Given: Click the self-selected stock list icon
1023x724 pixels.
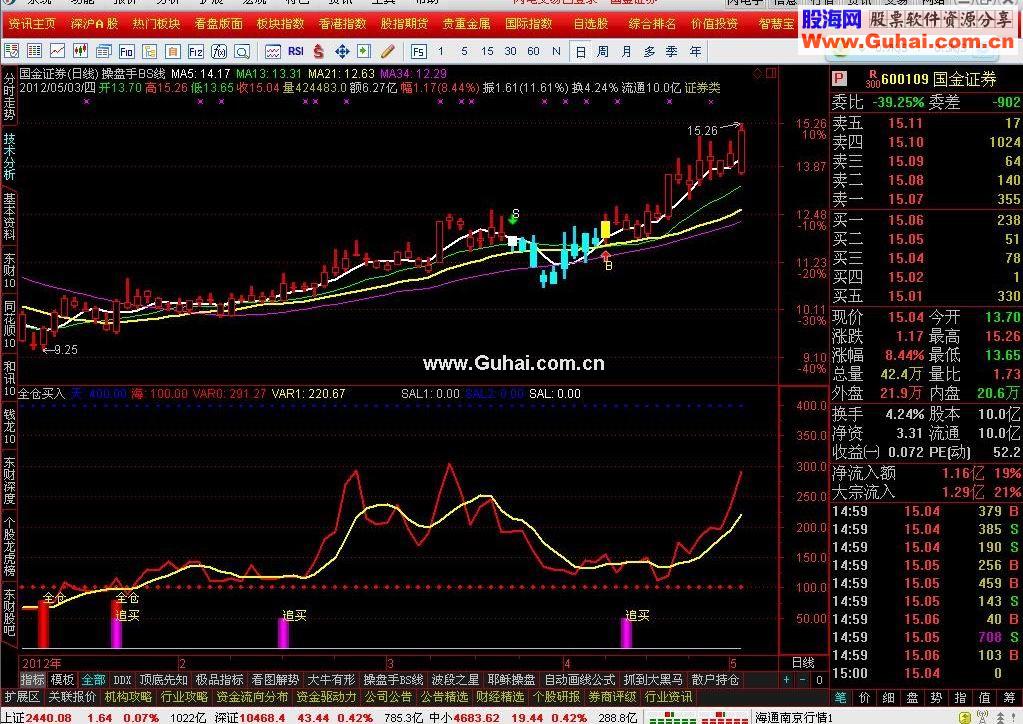Looking at the screenshot, I should [x=11, y=51].
